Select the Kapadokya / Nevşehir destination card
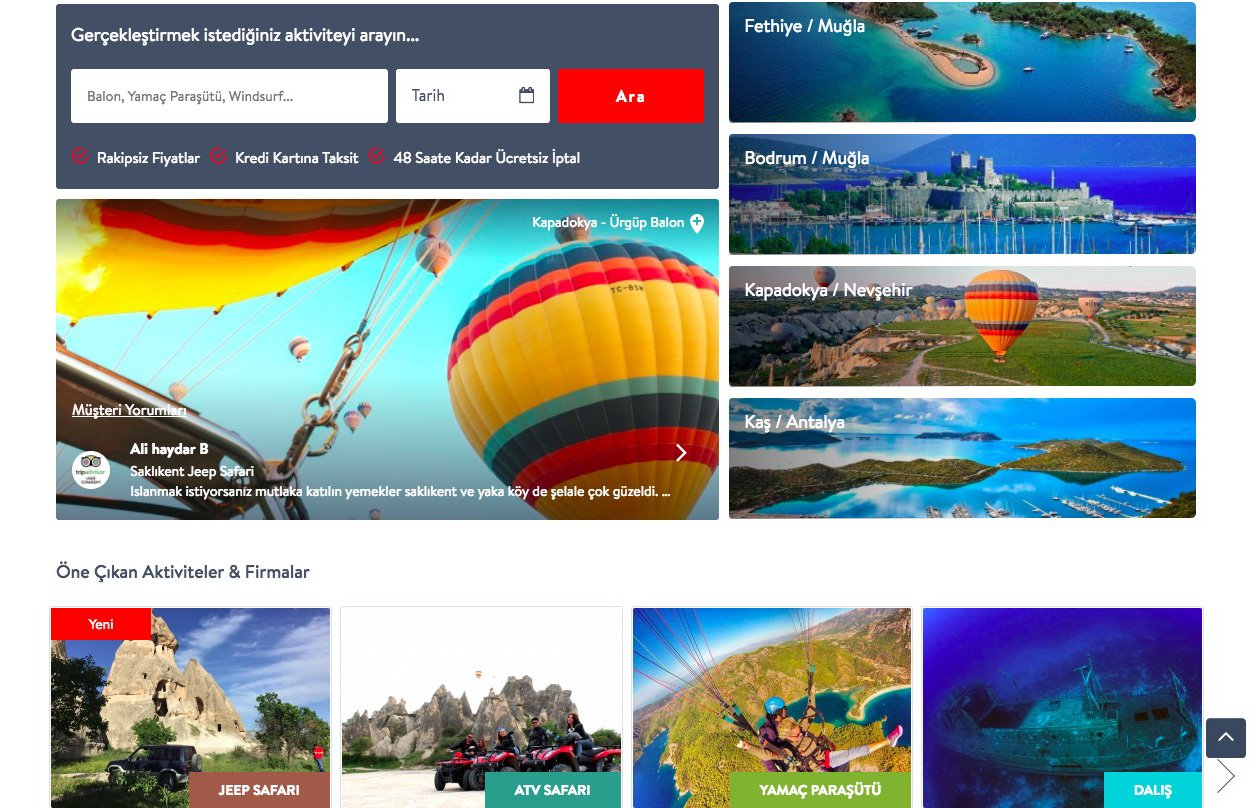Screen dimensions: 1254x808 point(962,326)
